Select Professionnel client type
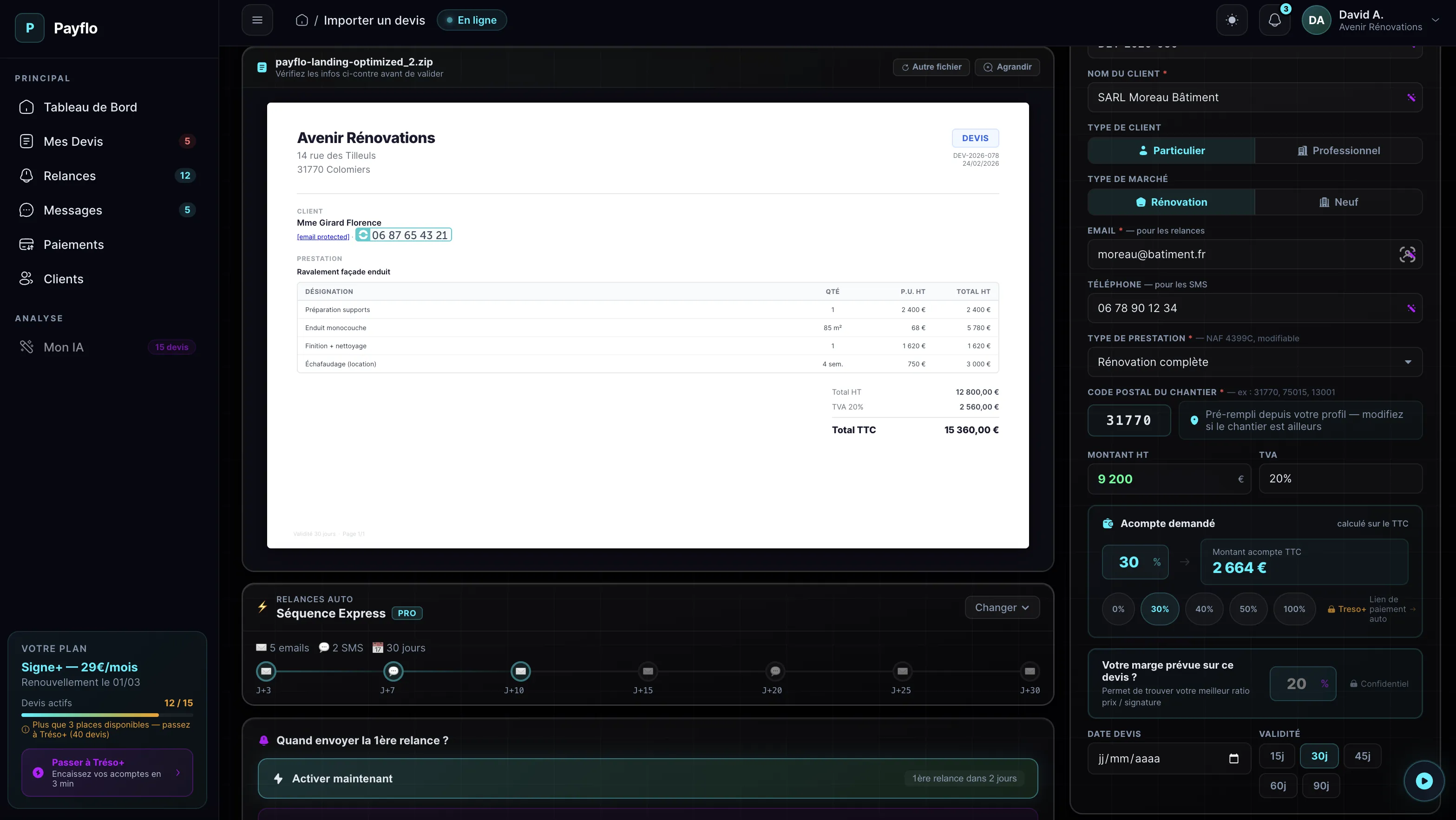The height and width of the screenshot is (820, 1456). click(x=1338, y=151)
